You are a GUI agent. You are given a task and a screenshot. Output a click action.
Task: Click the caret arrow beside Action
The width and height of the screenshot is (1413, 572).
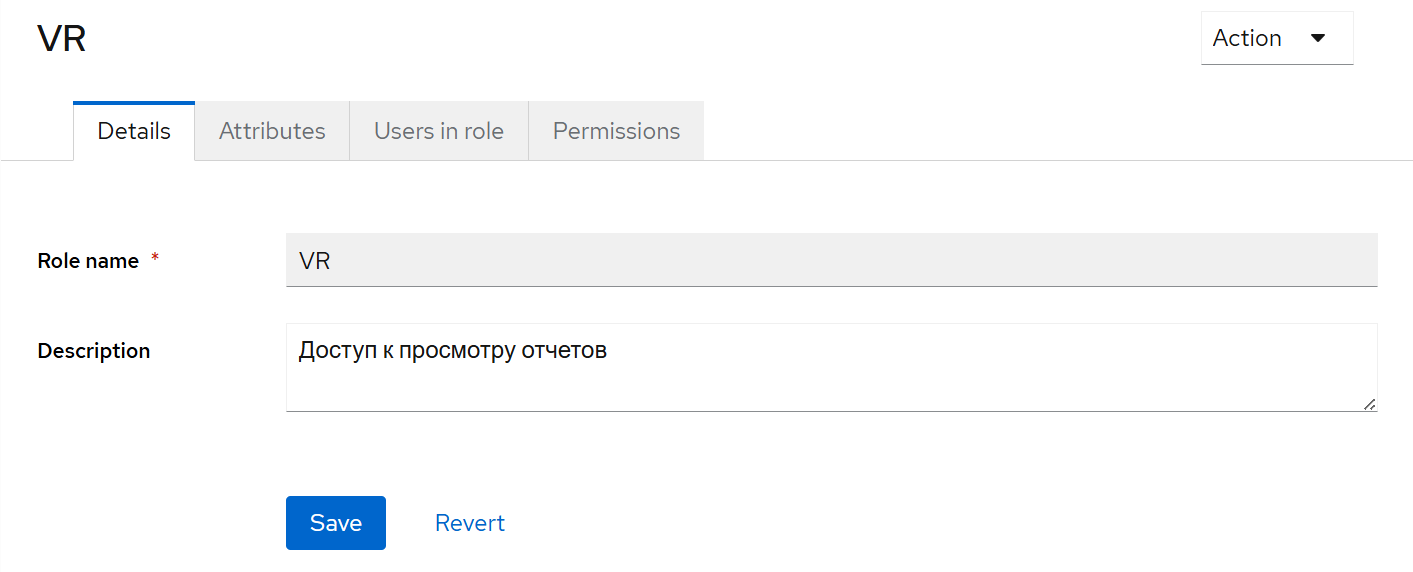pyautogui.click(x=1318, y=39)
